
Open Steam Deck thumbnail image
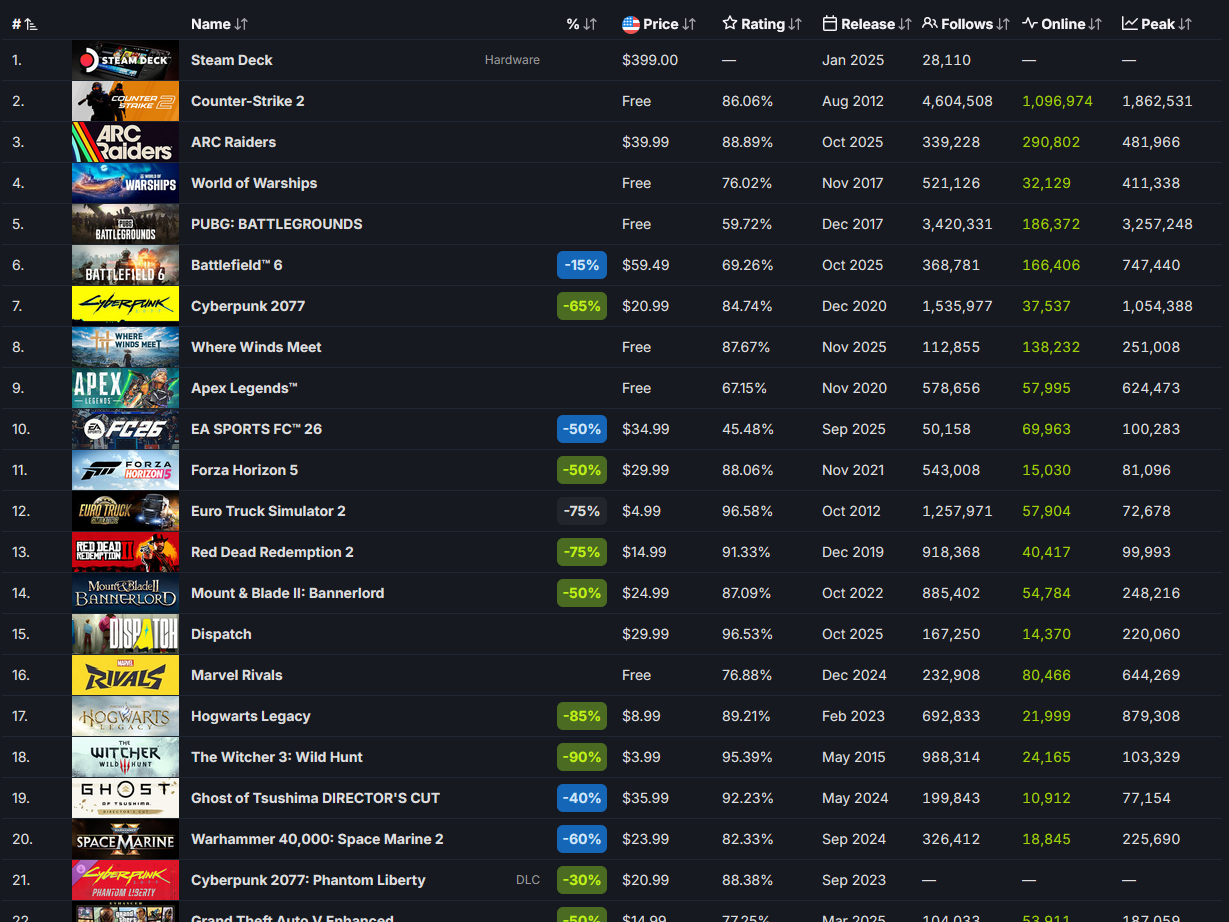(x=125, y=60)
